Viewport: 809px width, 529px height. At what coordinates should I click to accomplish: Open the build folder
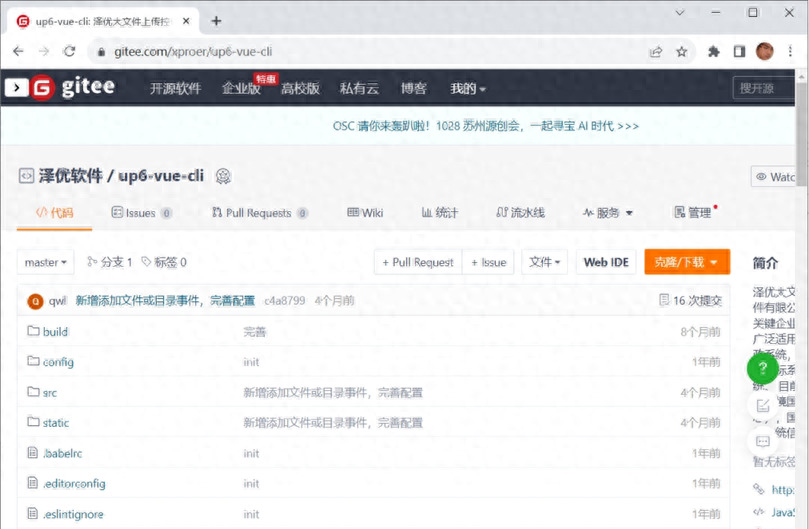point(55,331)
